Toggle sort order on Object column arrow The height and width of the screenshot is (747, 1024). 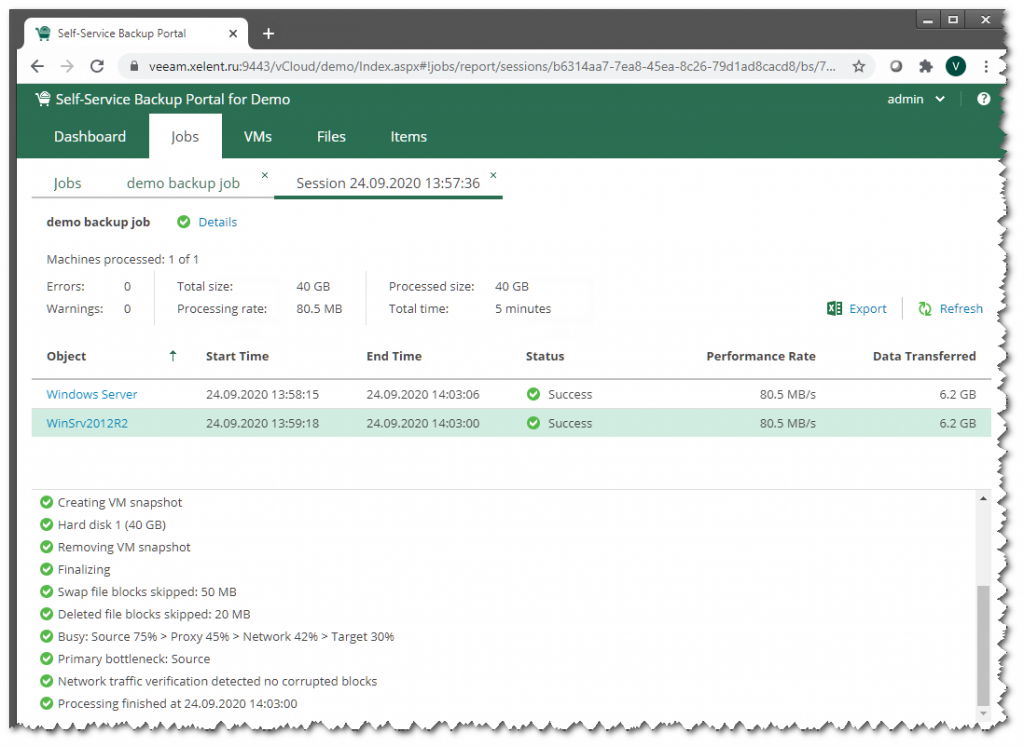(x=172, y=356)
